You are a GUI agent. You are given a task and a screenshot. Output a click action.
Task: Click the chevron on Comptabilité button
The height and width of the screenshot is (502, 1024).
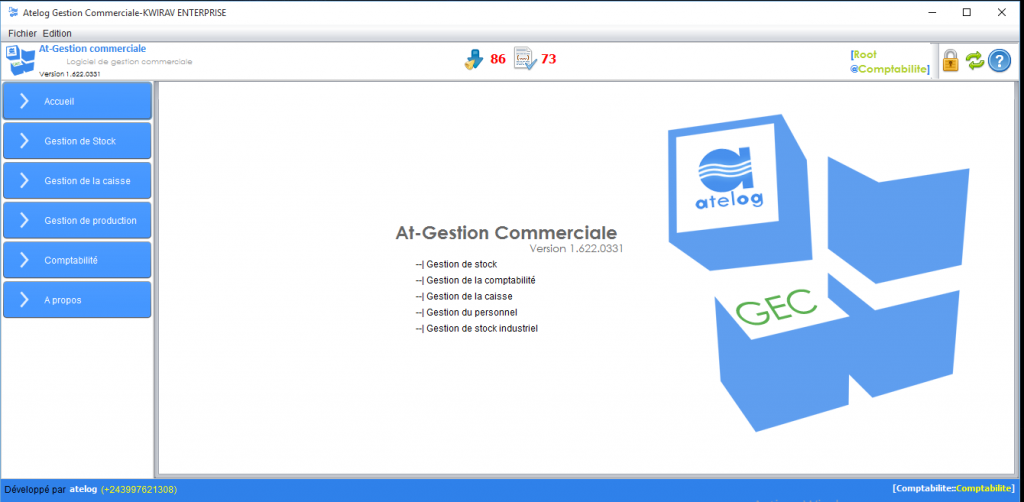coord(25,260)
